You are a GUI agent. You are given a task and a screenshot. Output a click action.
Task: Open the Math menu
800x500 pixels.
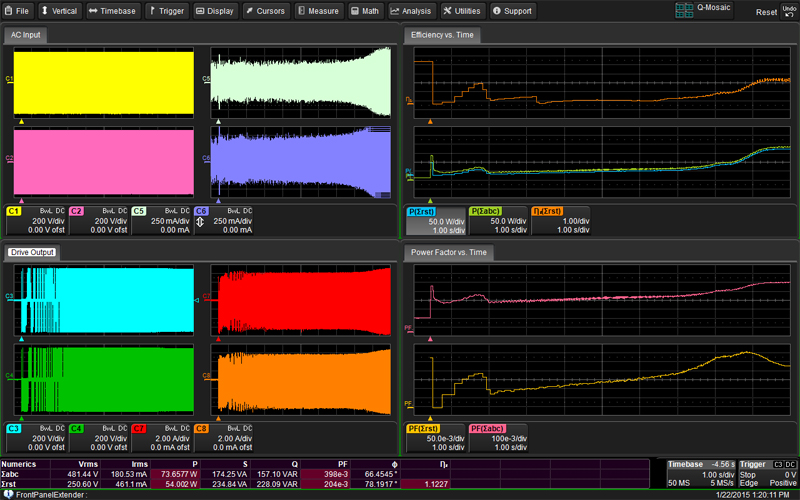(365, 11)
